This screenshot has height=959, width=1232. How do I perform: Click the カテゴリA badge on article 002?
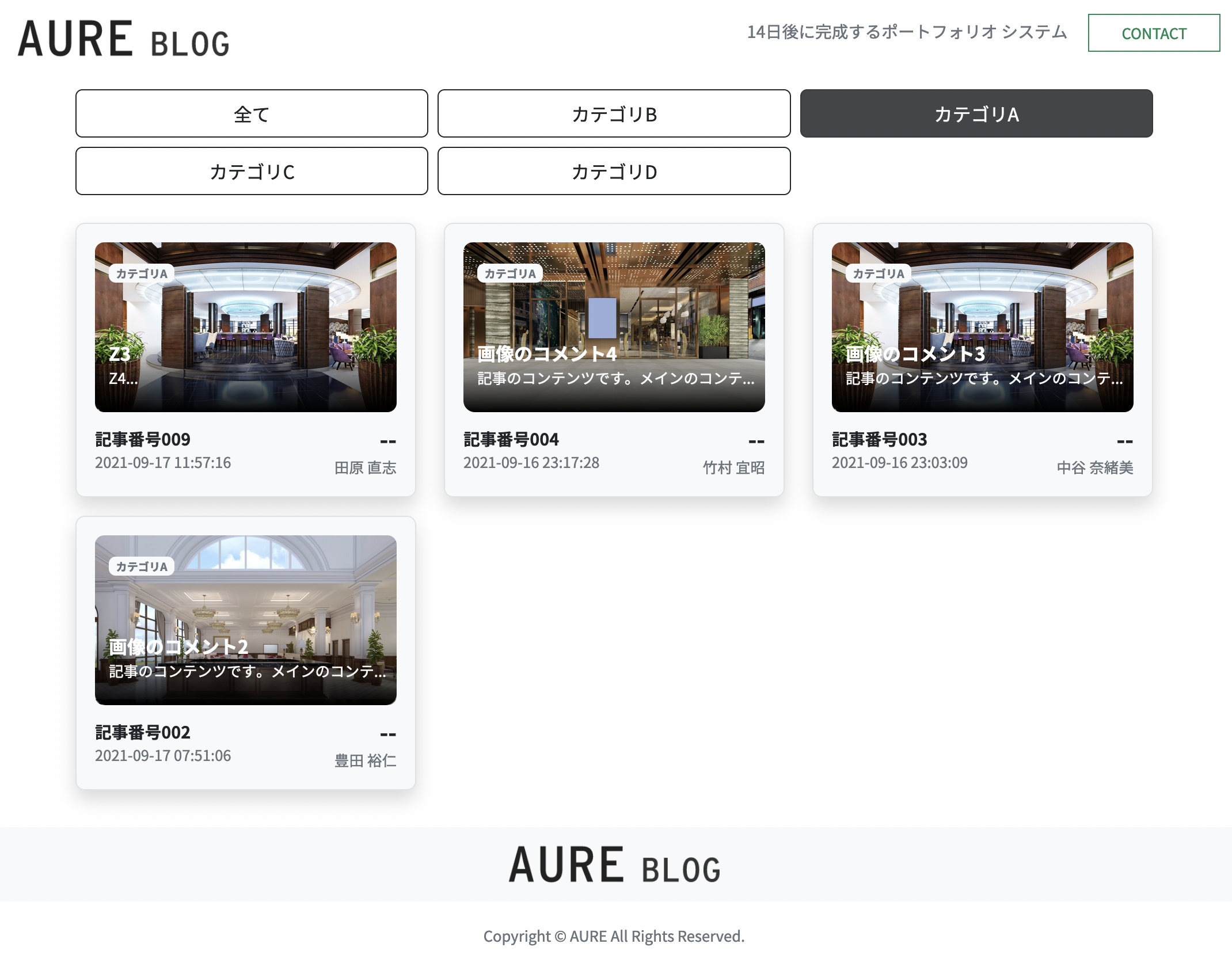tap(142, 566)
